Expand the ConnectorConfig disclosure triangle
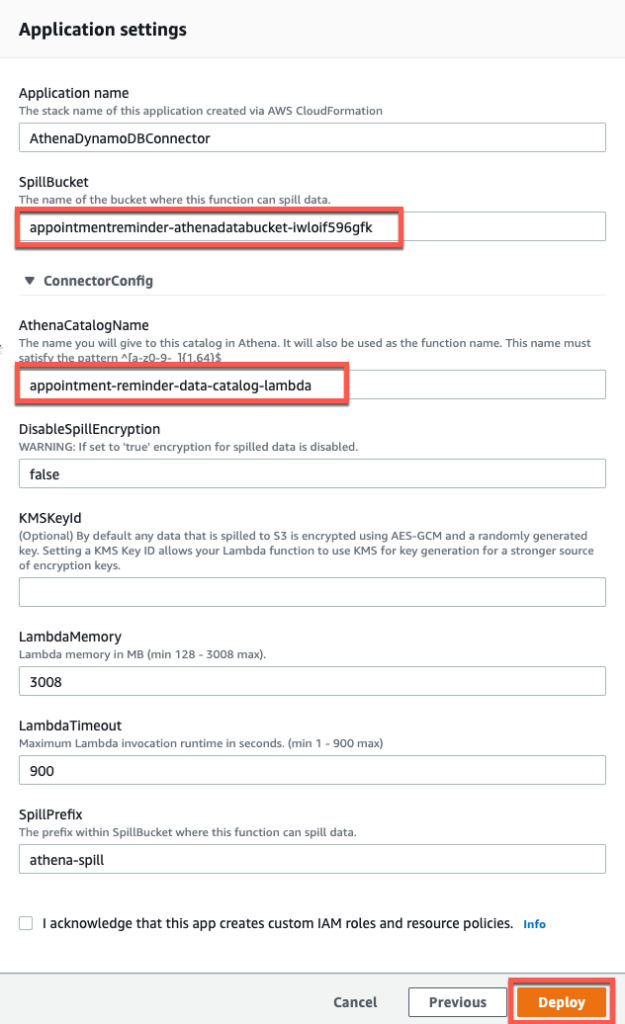 31,281
